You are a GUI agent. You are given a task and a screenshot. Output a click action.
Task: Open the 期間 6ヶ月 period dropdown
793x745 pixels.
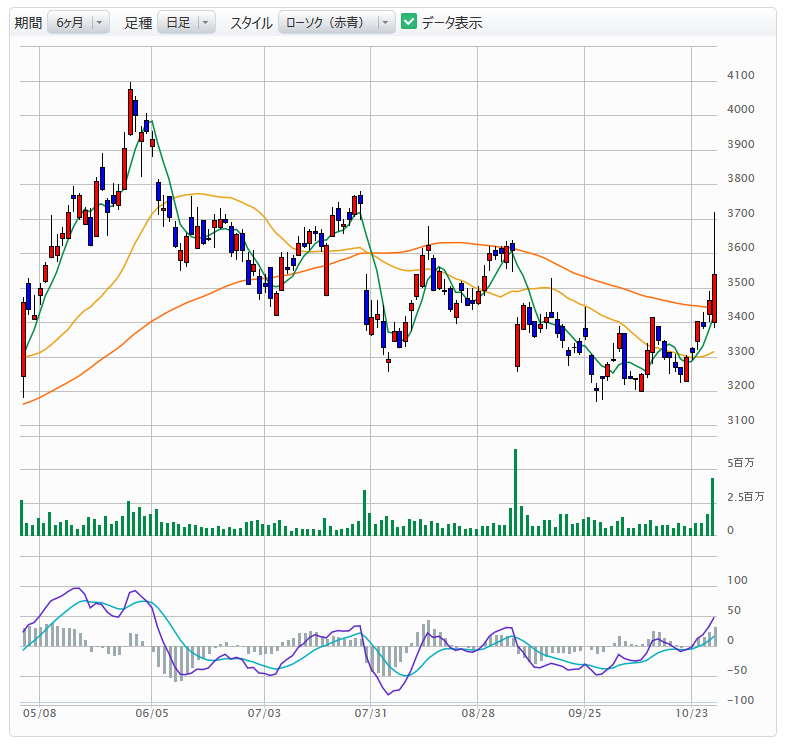tap(78, 22)
